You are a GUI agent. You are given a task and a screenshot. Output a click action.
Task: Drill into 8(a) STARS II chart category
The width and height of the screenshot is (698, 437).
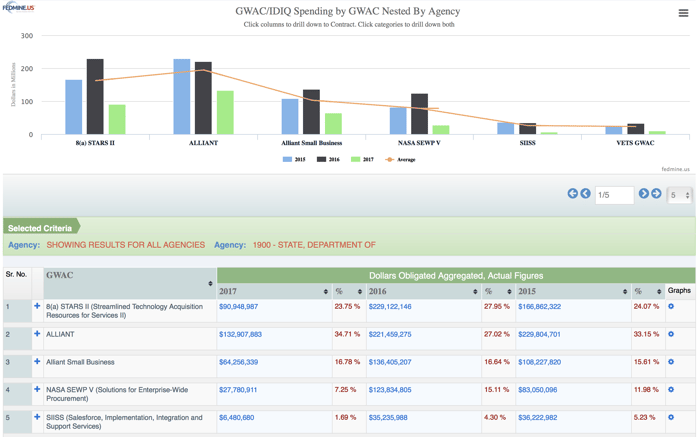[x=95, y=143]
